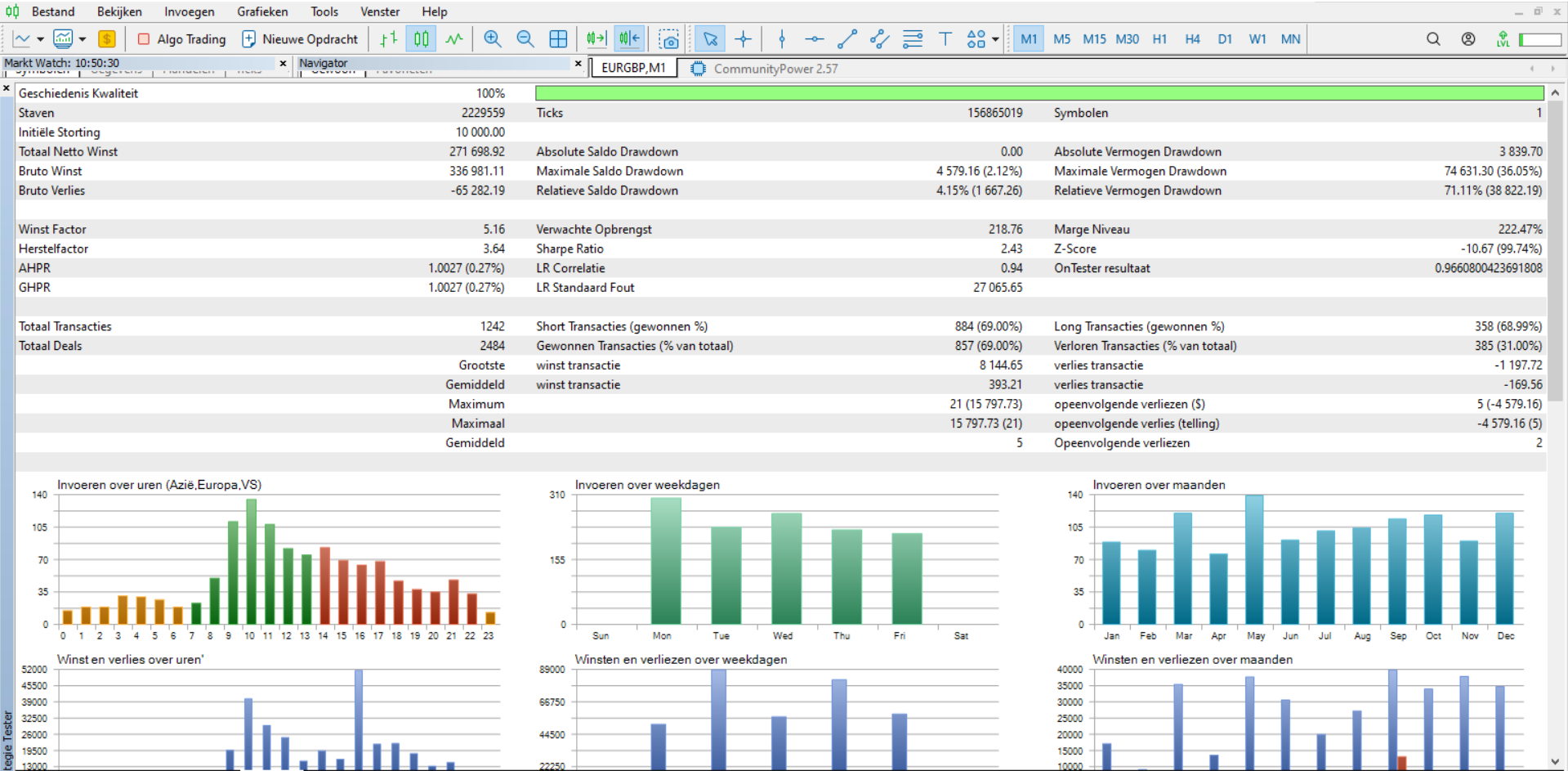Open the new line chart icon
This screenshot has height=771, width=1568.
point(21,38)
